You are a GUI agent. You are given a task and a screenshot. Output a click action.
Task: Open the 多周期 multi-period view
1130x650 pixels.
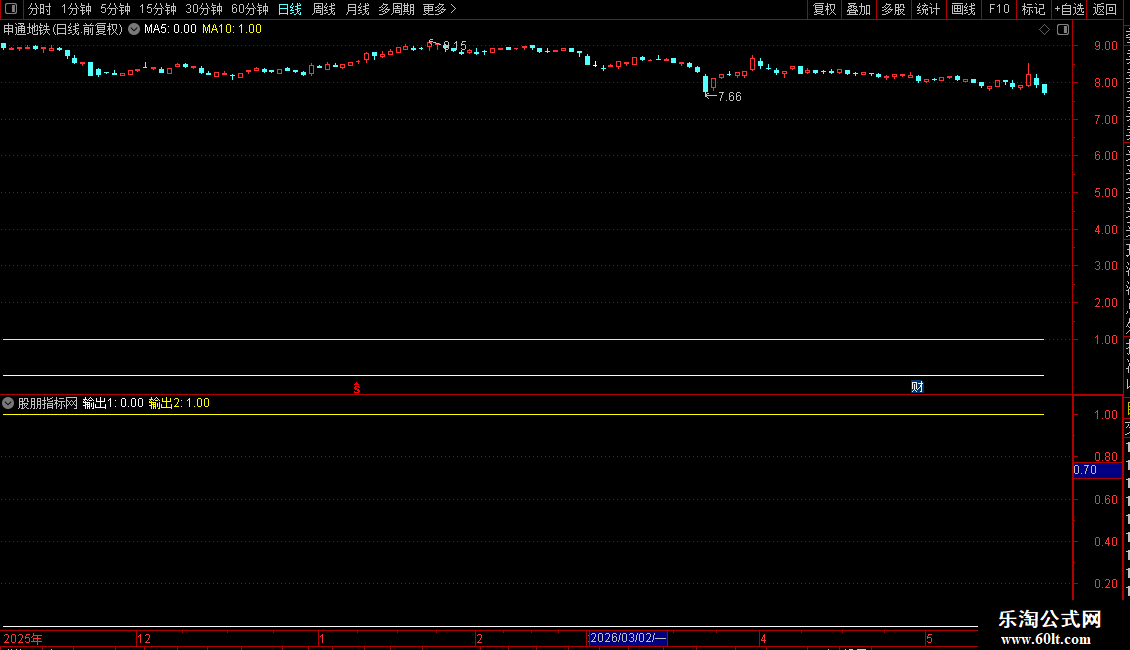point(396,9)
